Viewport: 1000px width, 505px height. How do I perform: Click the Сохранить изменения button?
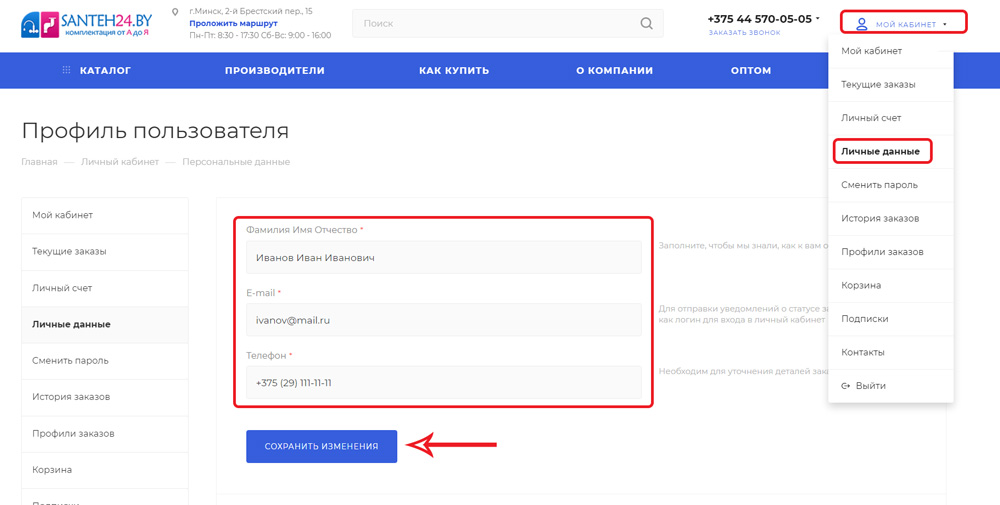click(x=321, y=446)
